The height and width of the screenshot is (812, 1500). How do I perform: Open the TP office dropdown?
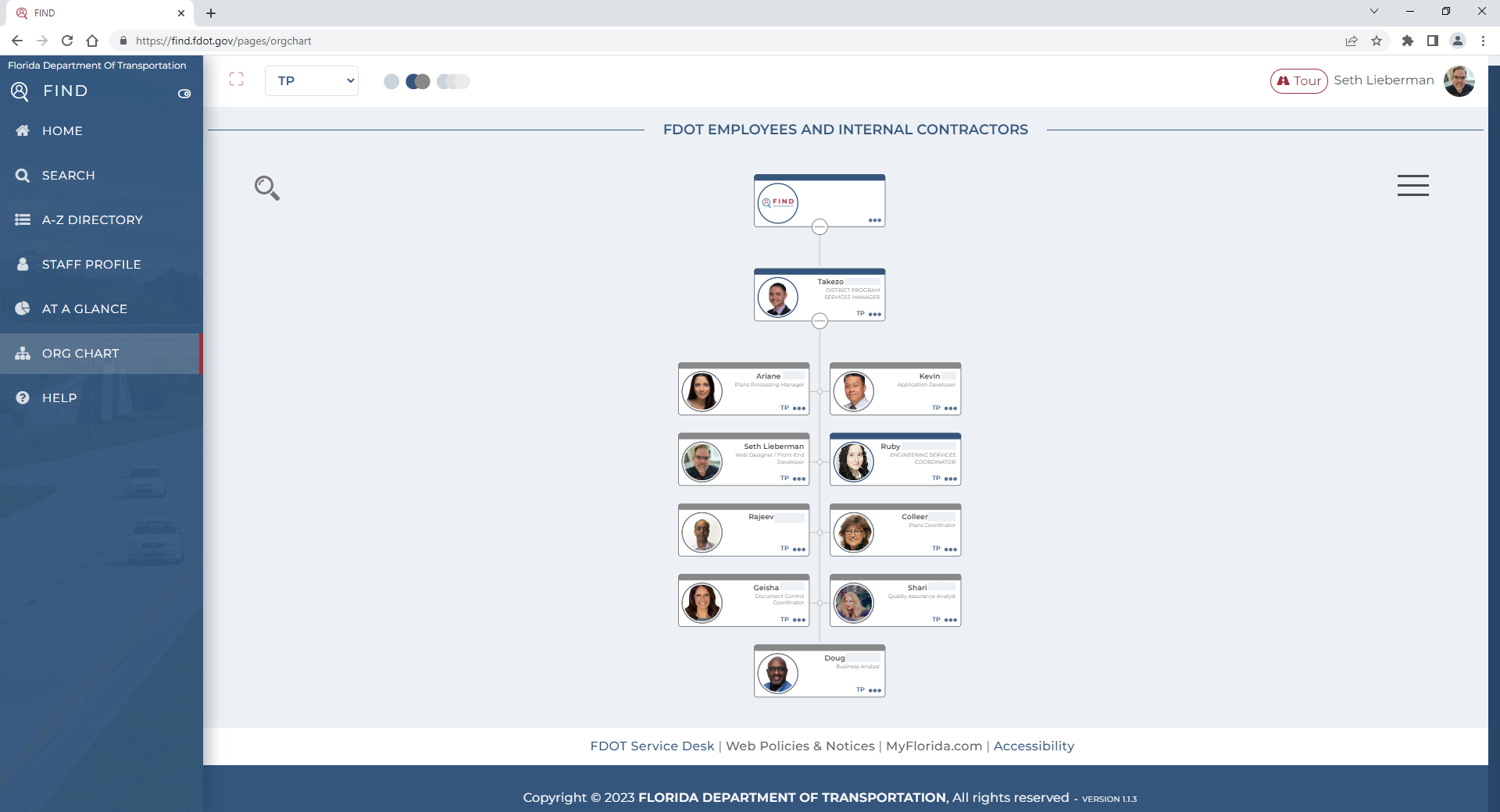tap(312, 81)
